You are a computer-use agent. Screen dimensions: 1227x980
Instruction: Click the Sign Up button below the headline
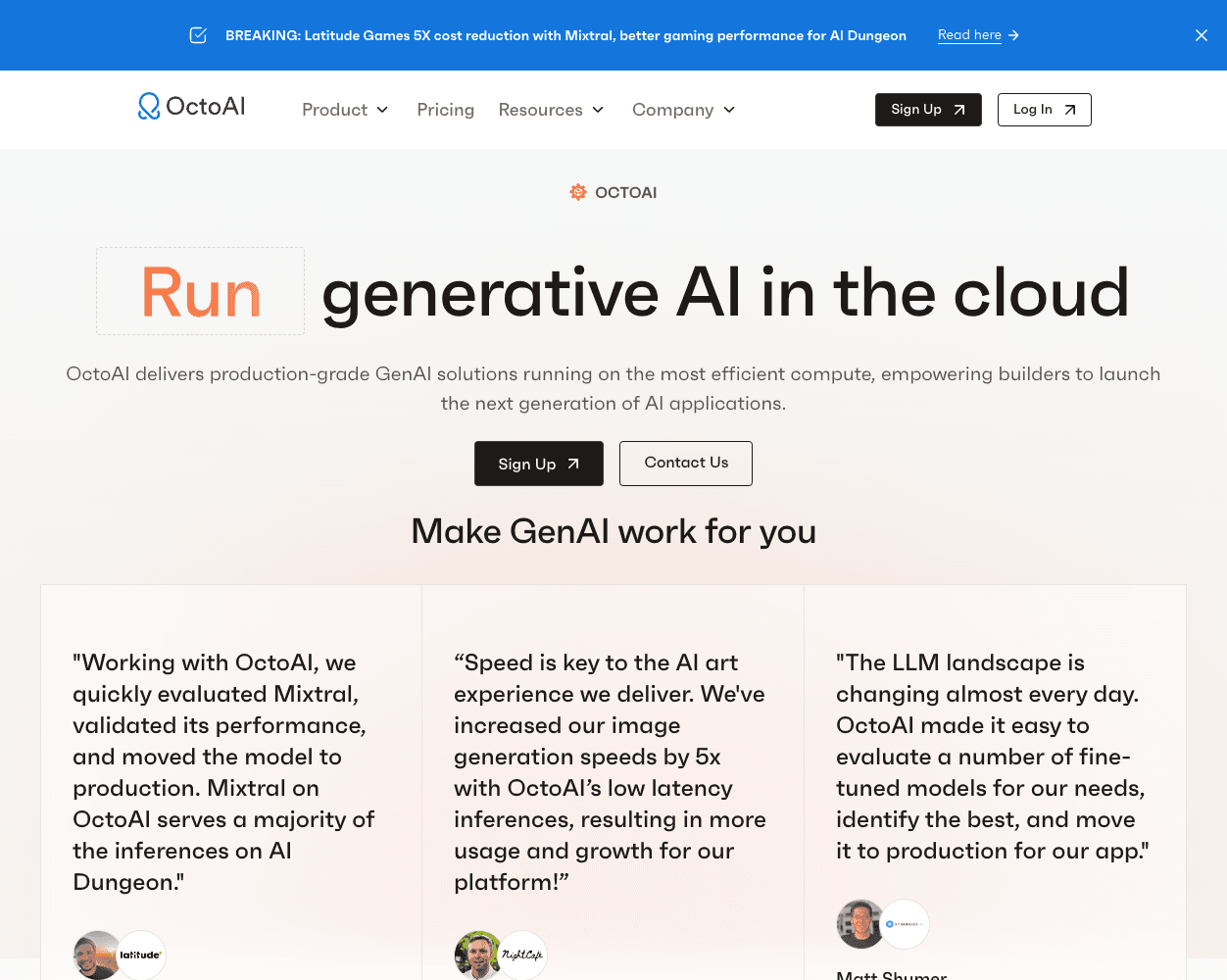(539, 464)
